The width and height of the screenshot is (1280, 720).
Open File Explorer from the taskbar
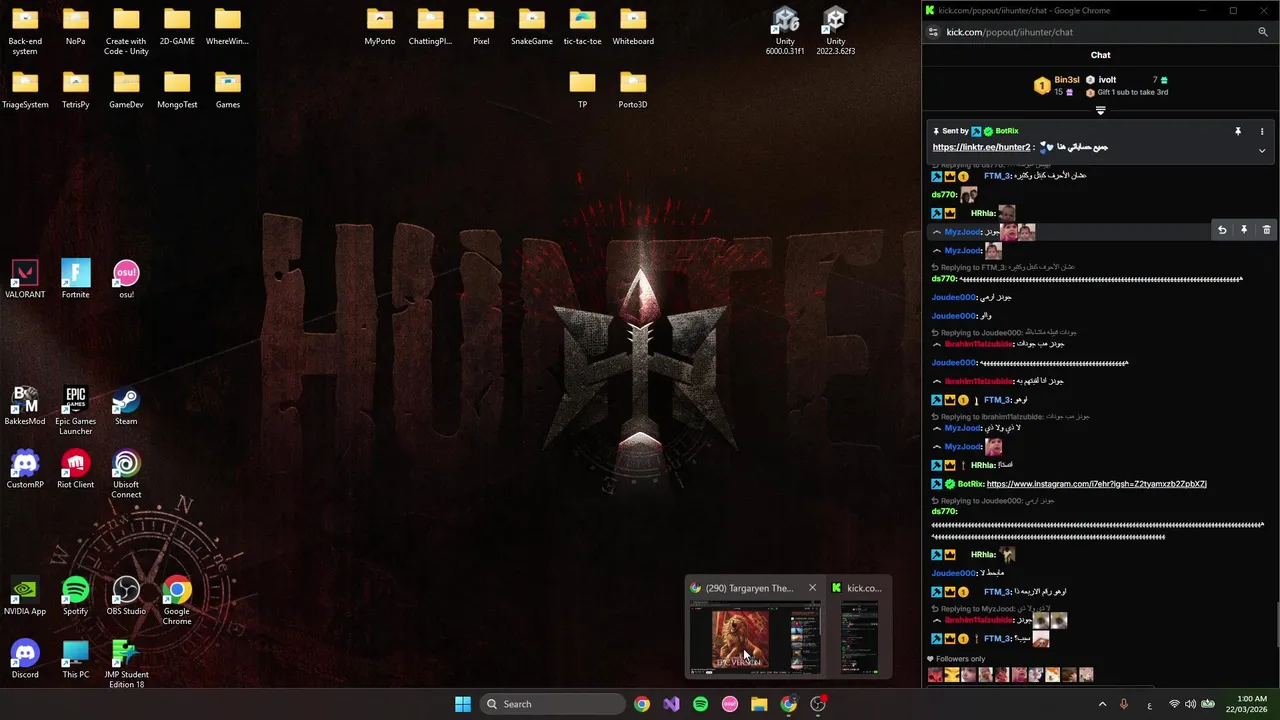(759, 704)
